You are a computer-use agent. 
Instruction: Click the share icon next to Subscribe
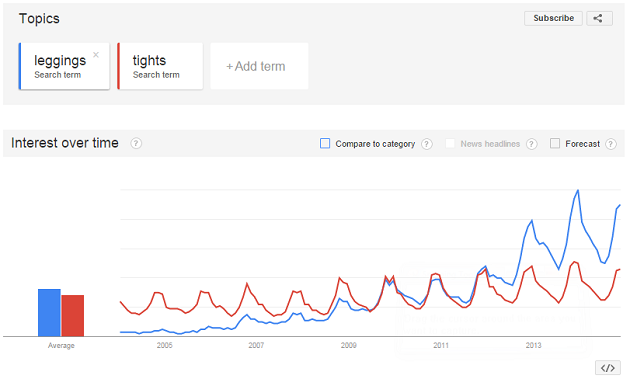[599, 18]
